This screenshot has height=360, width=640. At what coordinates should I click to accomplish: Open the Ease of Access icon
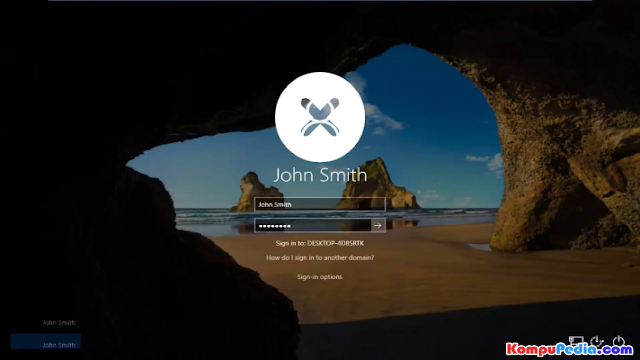coord(597,341)
